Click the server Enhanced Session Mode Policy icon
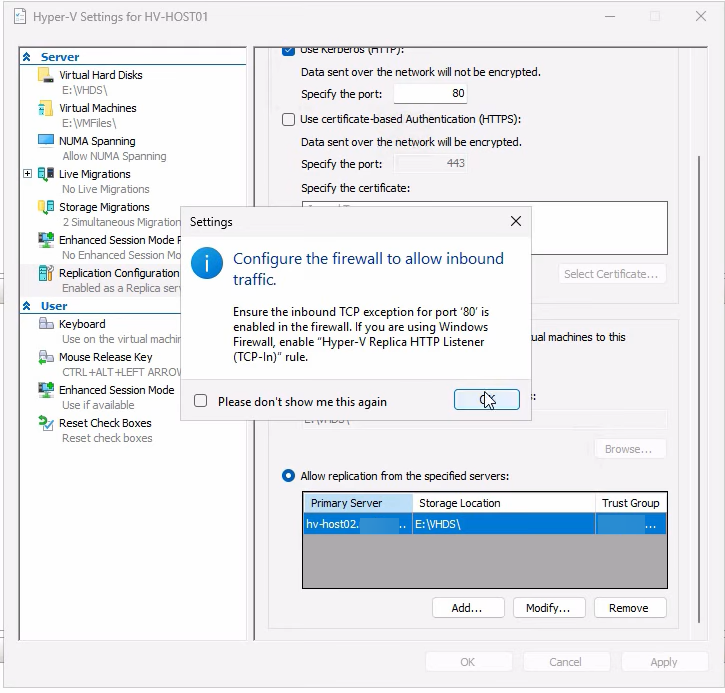The image size is (725, 693). [45, 240]
